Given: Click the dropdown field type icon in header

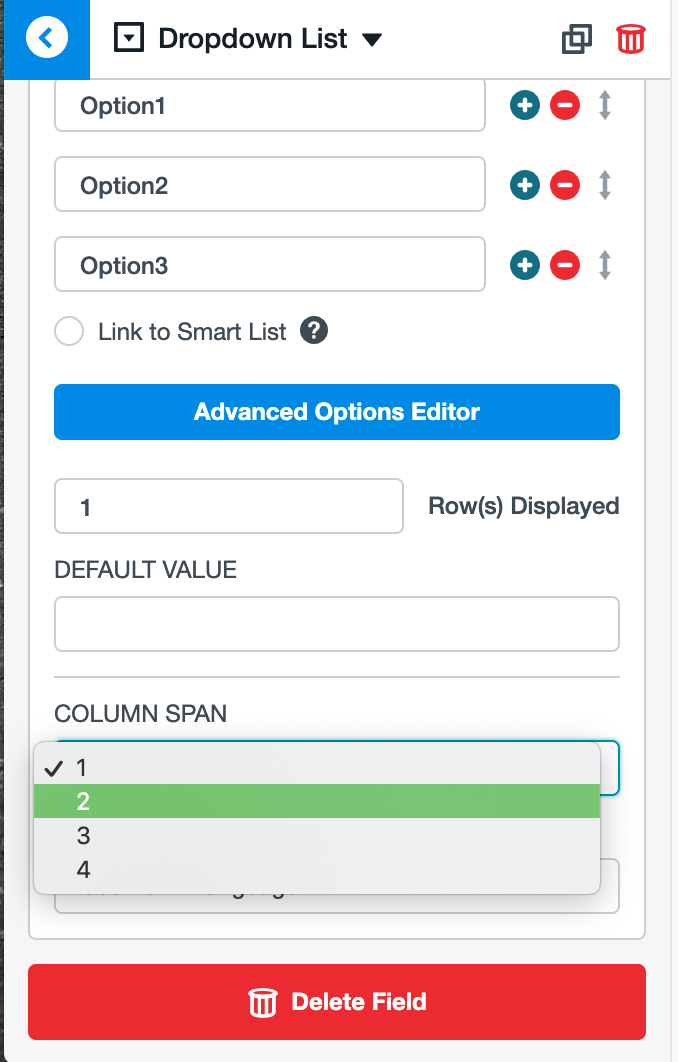Looking at the screenshot, I should coord(130,38).
